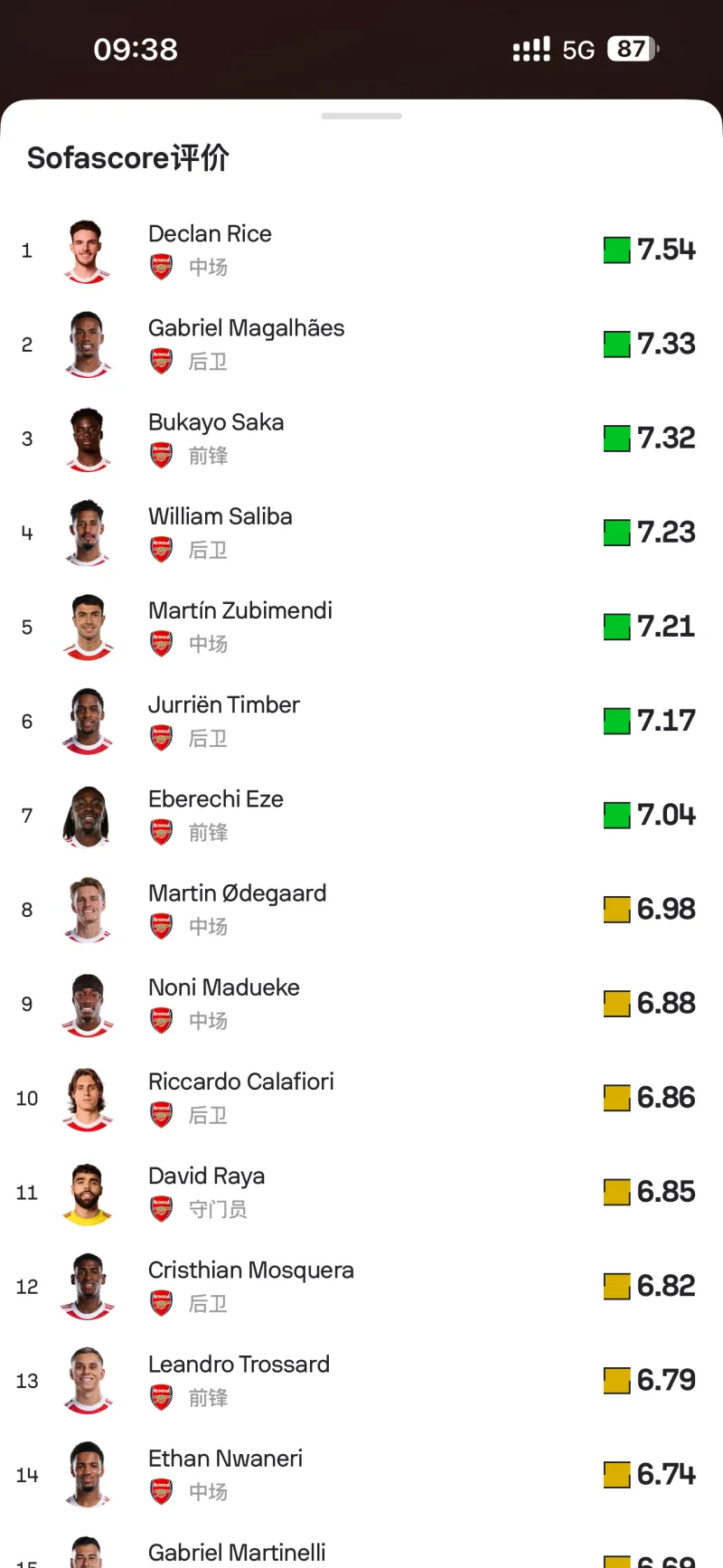
Task: Tap the battery level indicator
Action: [x=633, y=49]
